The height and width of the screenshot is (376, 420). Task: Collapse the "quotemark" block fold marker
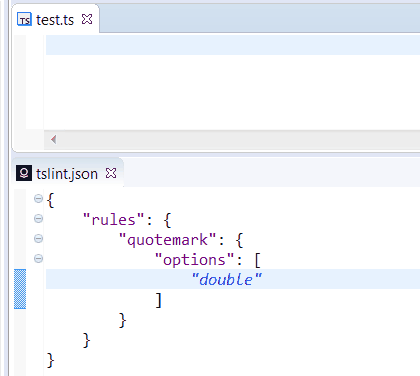pos(38,239)
